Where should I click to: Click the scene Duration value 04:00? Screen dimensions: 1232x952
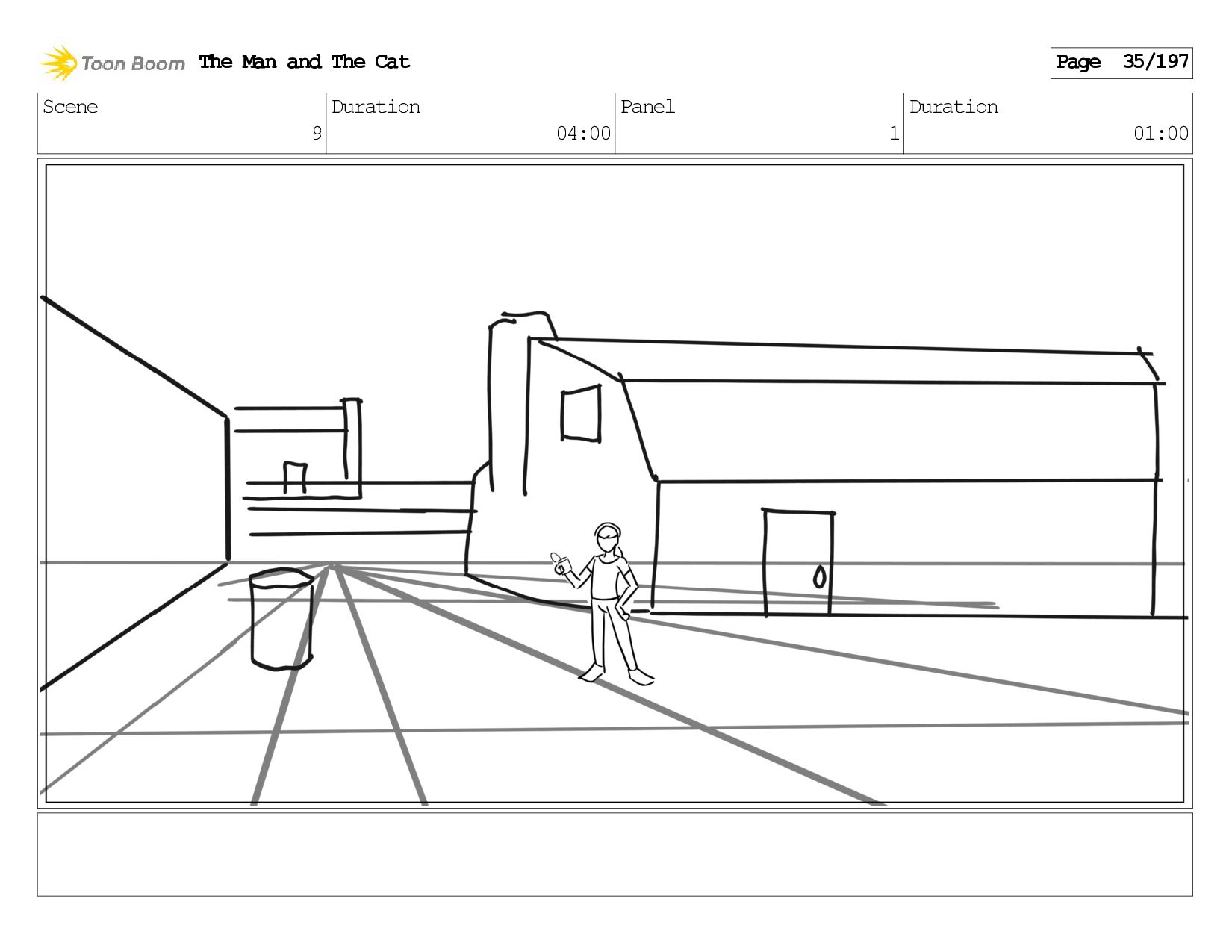click(x=584, y=134)
